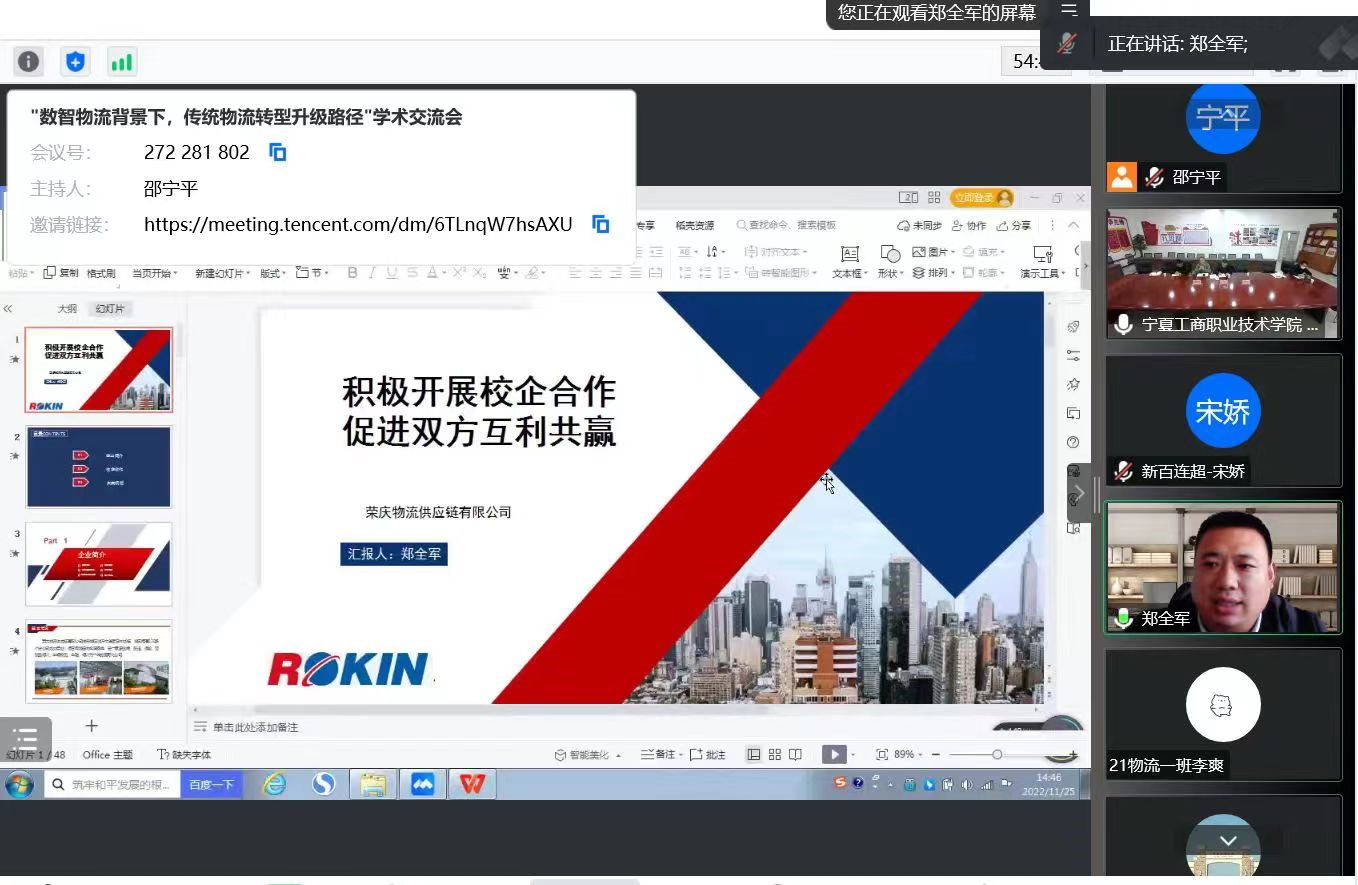
Task: Open the 形状 shapes dropdown
Action: click(889, 261)
